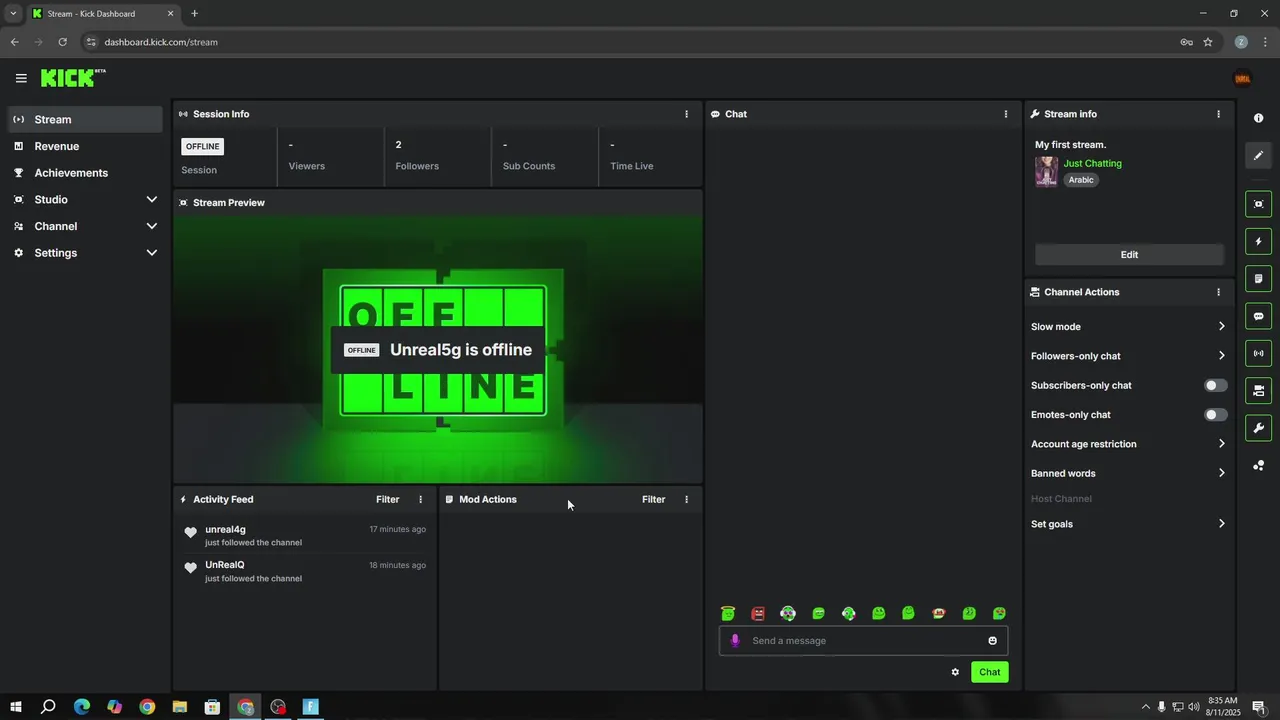1280x720 pixels.
Task: Toggle Stream info widget via wrench icon
Action: click(1258, 428)
